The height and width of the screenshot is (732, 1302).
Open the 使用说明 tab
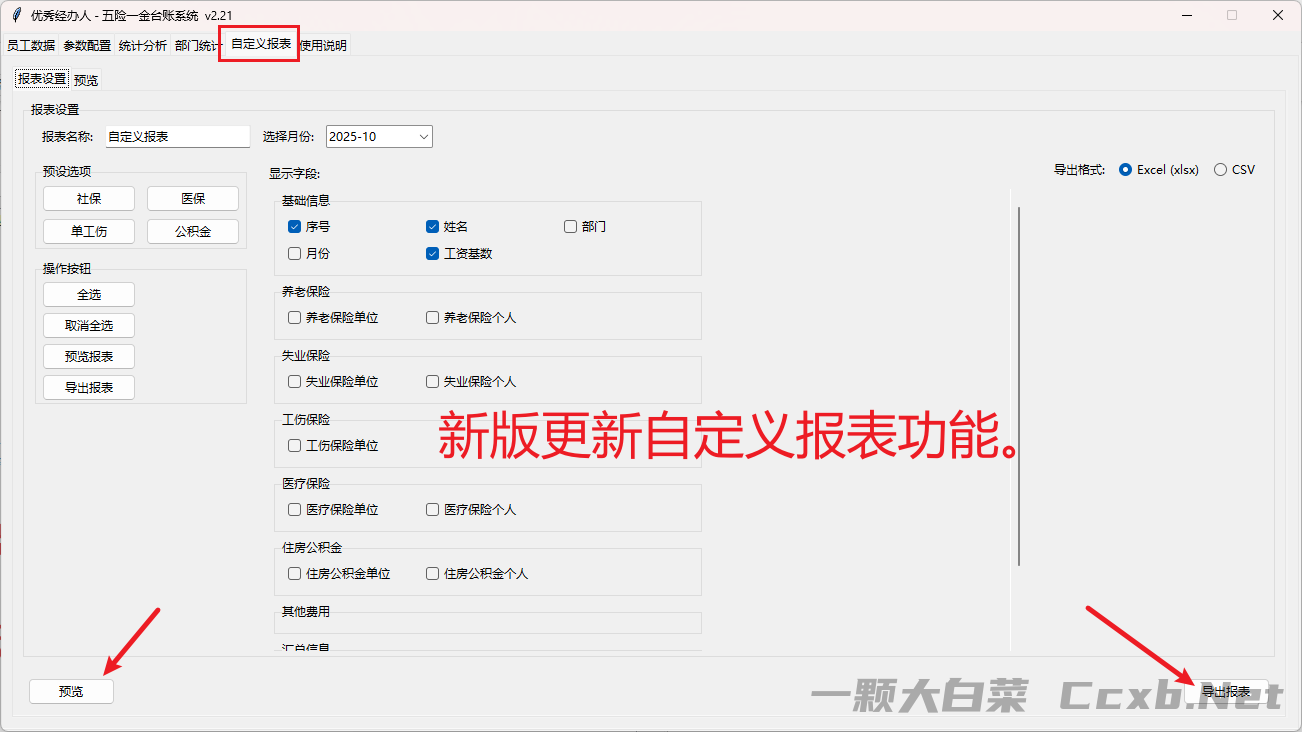pos(324,46)
